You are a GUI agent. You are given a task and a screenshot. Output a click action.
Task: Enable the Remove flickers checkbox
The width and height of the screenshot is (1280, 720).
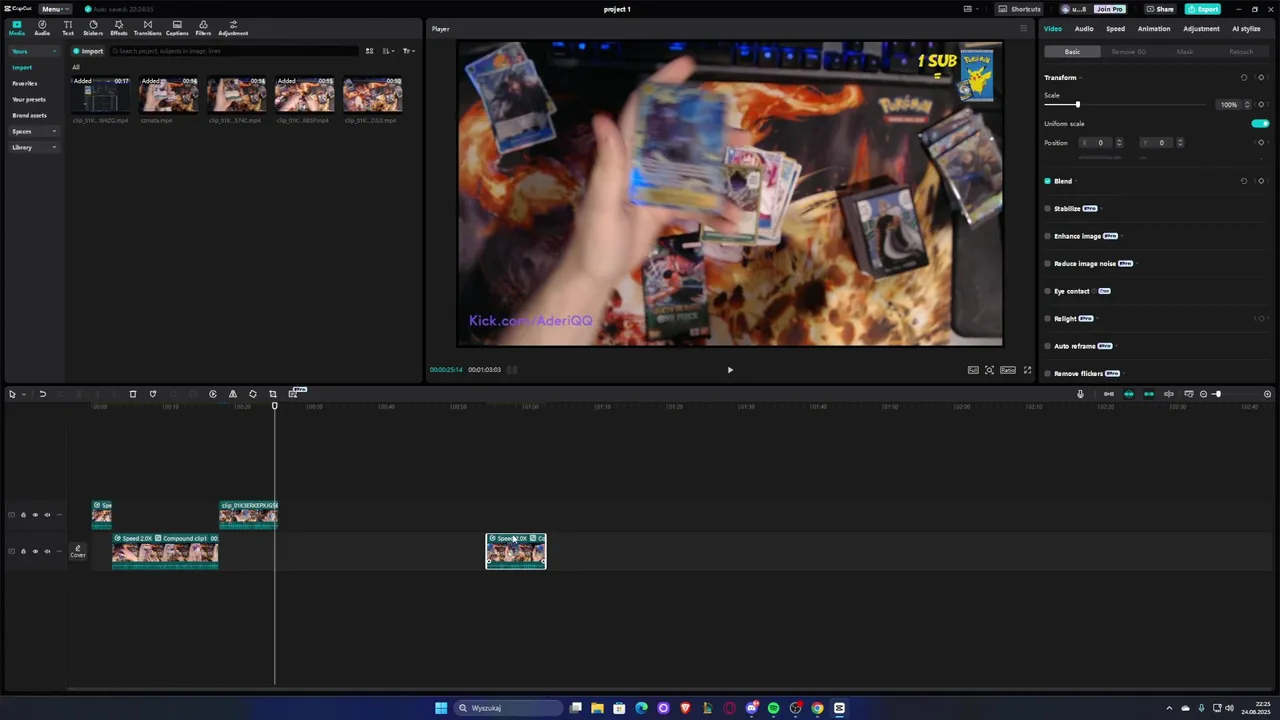click(1048, 374)
